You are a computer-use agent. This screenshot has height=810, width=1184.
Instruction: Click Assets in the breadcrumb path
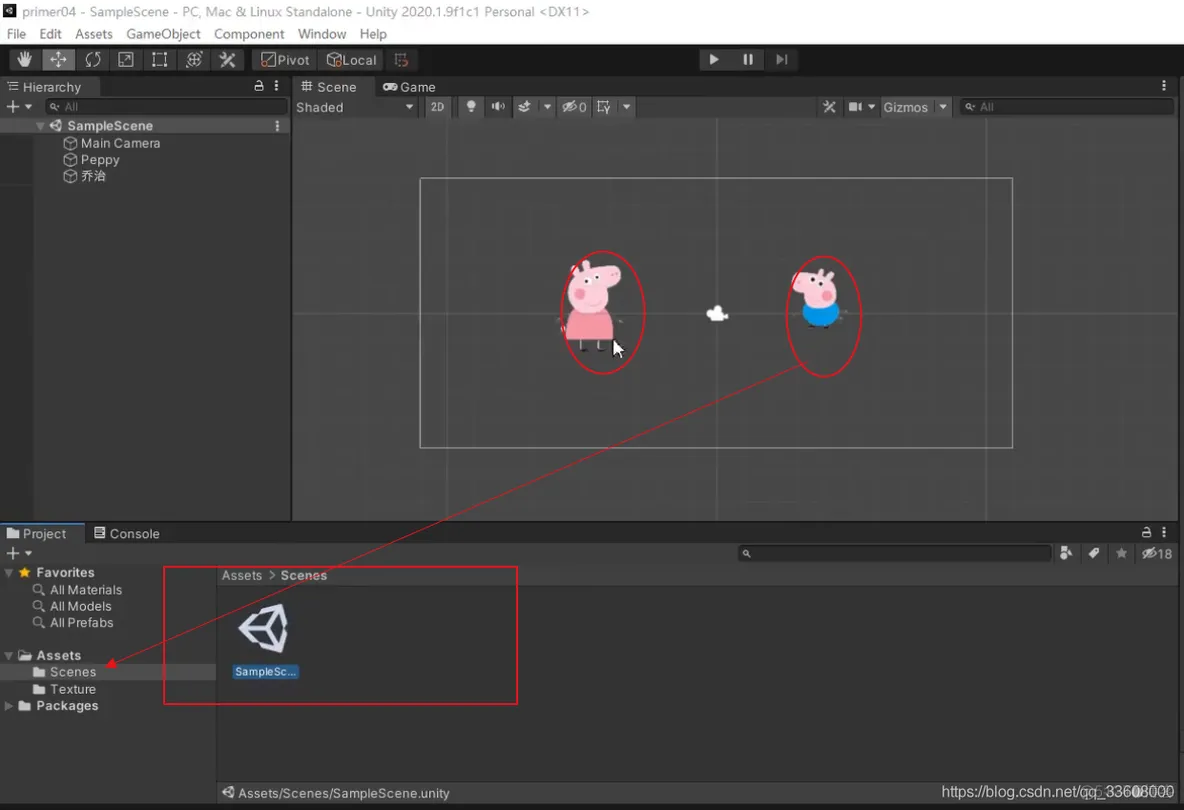pos(242,575)
